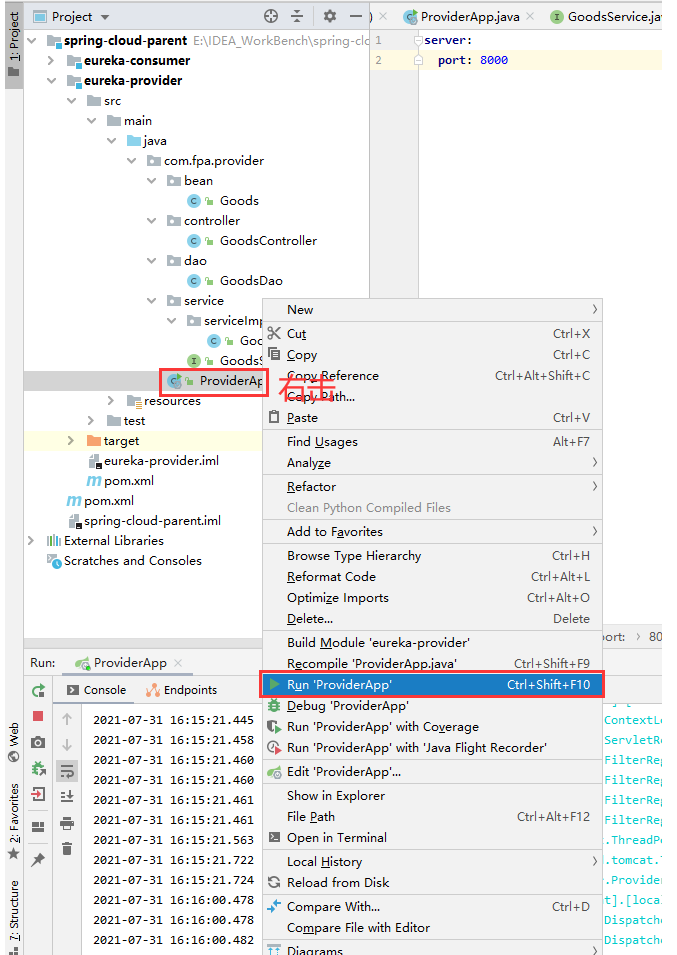Click the Down arrow icon in console toolbar
The width and height of the screenshot is (677, 955).
tap(67, 745)
